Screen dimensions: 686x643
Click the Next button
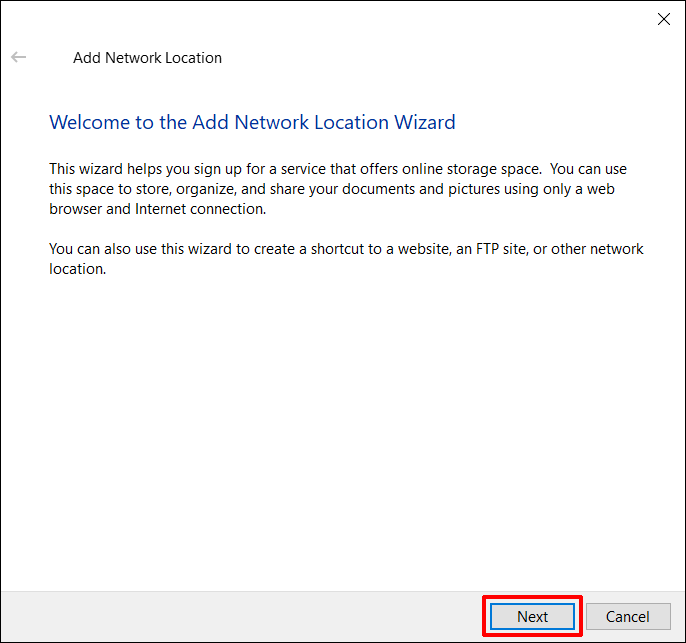coord(532,616)
